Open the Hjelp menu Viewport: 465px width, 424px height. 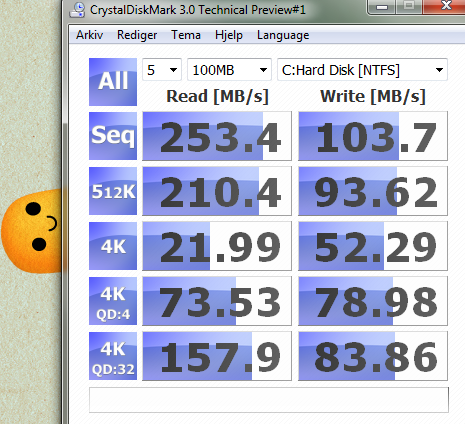point(229,35)
